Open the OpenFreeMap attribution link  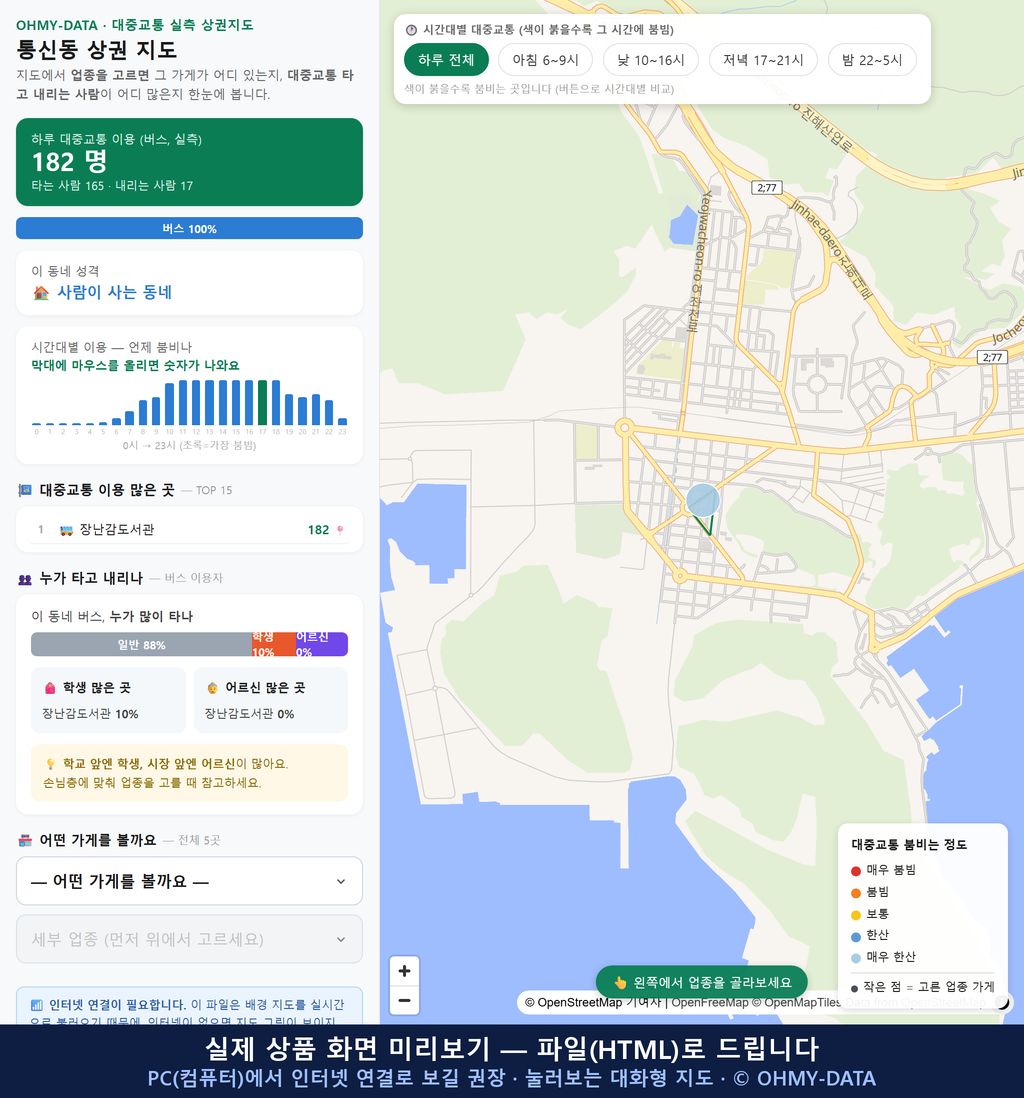coord(710,1003)
